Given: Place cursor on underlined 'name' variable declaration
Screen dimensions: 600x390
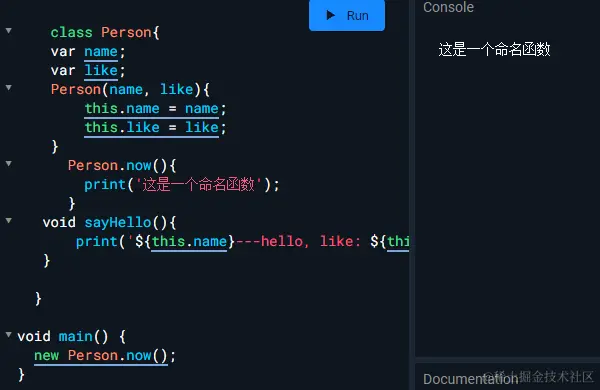Looking at the screenshot, I should coord(101,52).
